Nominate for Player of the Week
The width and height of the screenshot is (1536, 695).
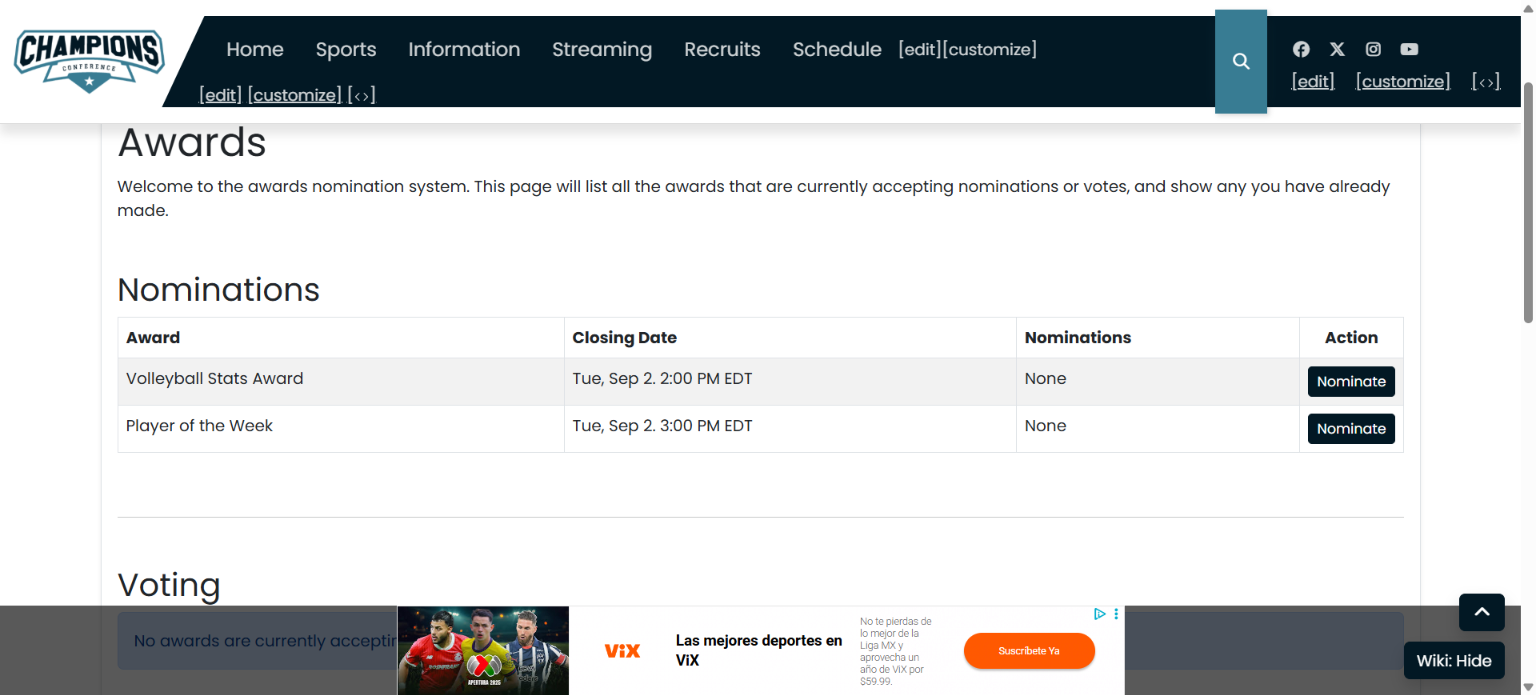click(x=1351, y=429)
